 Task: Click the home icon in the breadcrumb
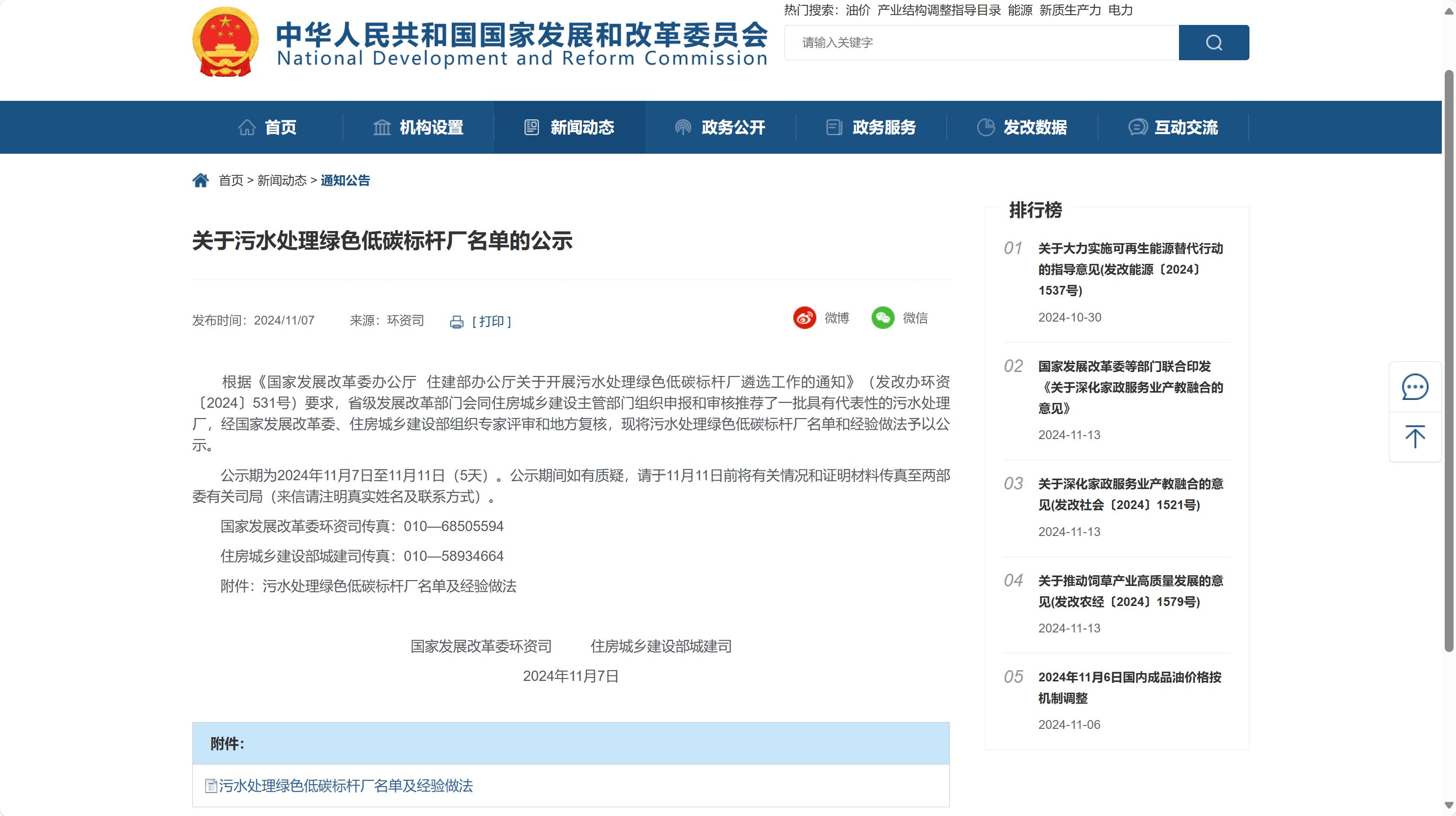coord(201,179)
